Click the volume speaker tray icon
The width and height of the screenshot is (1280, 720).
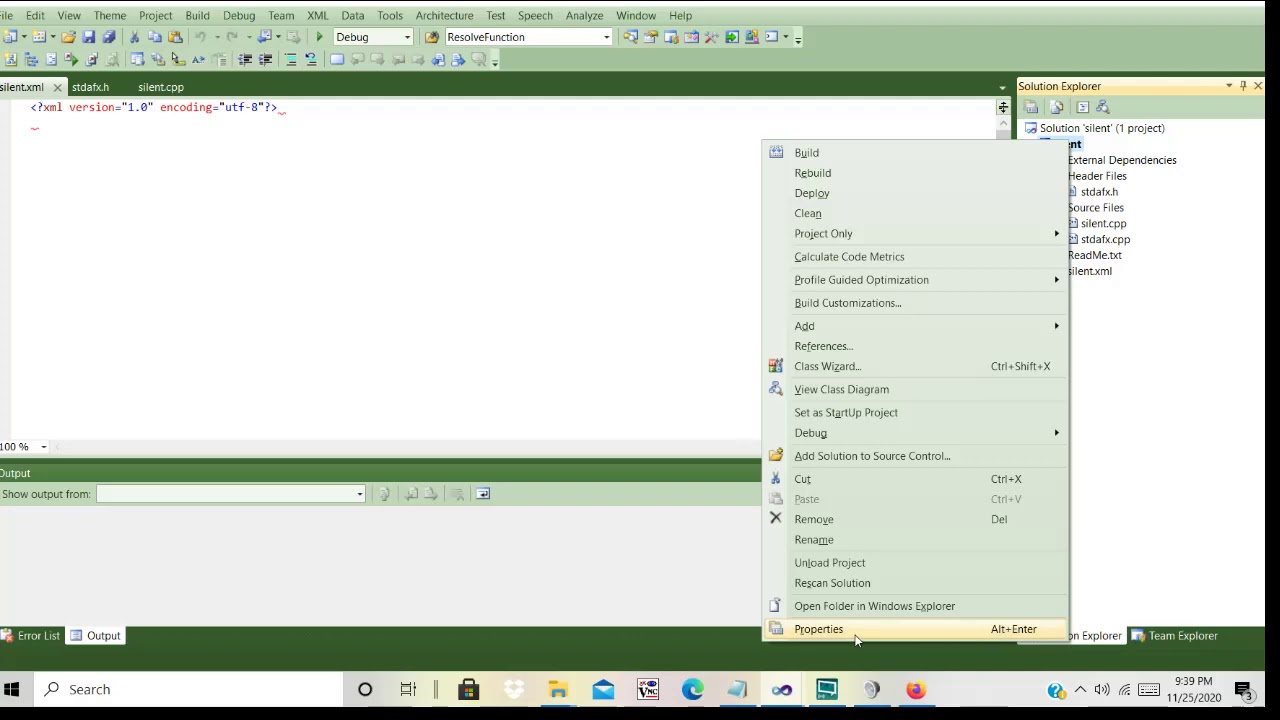(x=1102, y=690)
